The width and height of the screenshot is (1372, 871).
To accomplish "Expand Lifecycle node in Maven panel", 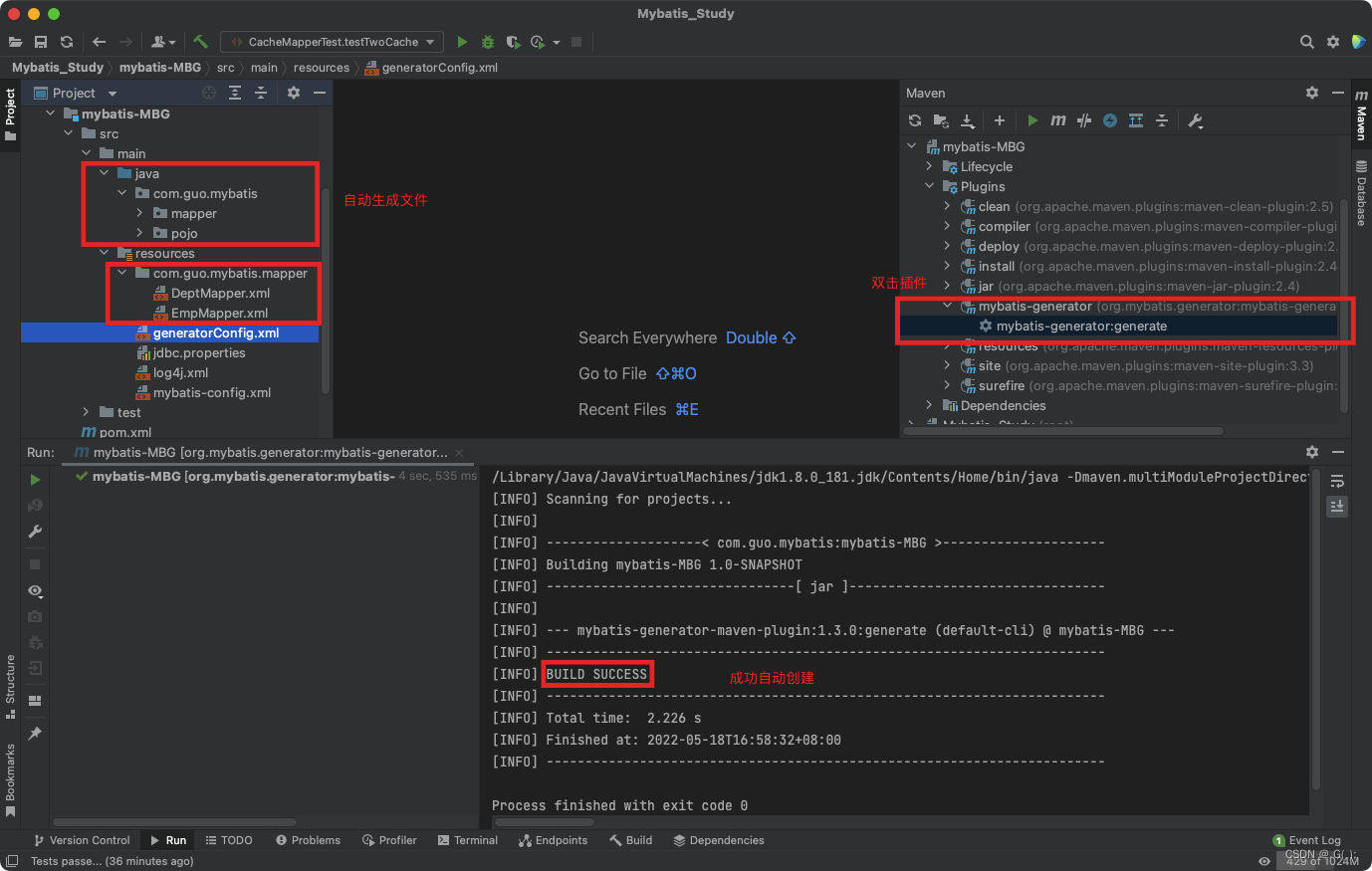I will 930,166.
